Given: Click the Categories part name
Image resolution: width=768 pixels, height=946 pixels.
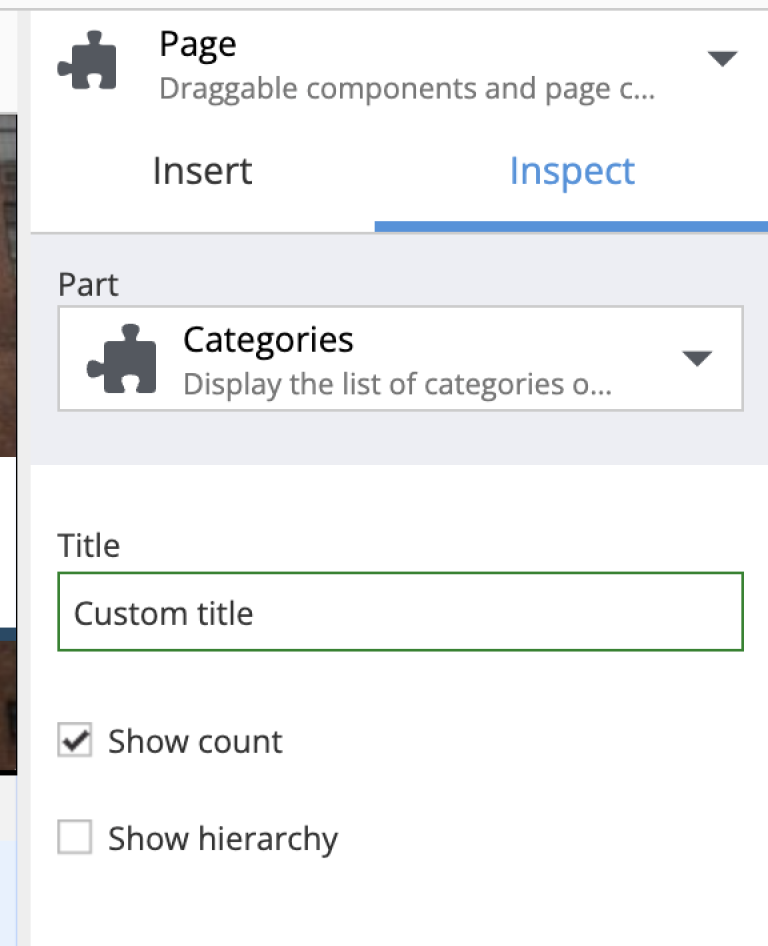Looking at the screenshot, I should pyautogui.click(x=267, y=340).
